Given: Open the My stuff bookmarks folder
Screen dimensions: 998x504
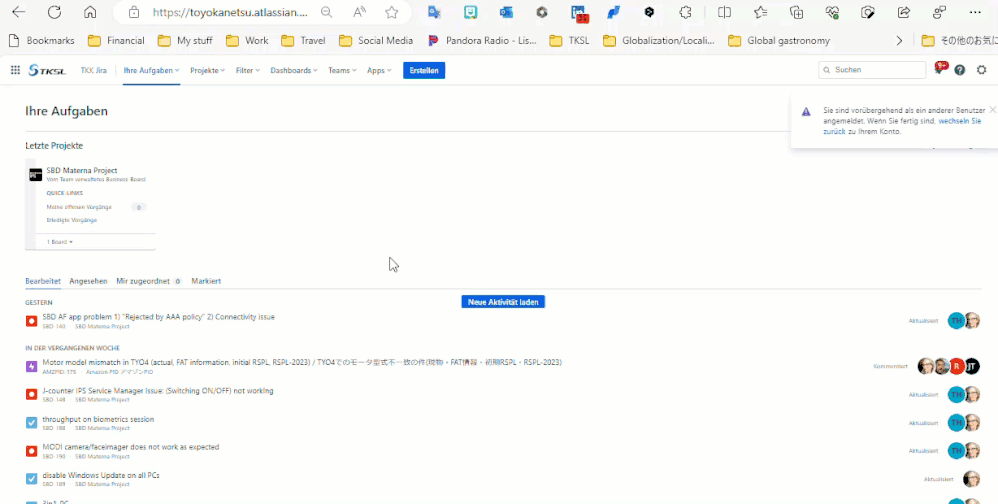Looking at the screenshot, I should click(185, 41).
